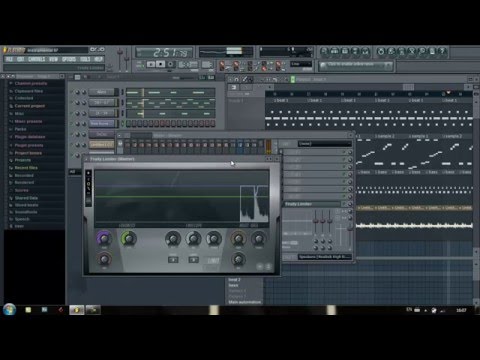
Task: Select the playlist draw pencil tool
Action: point(244,79)
